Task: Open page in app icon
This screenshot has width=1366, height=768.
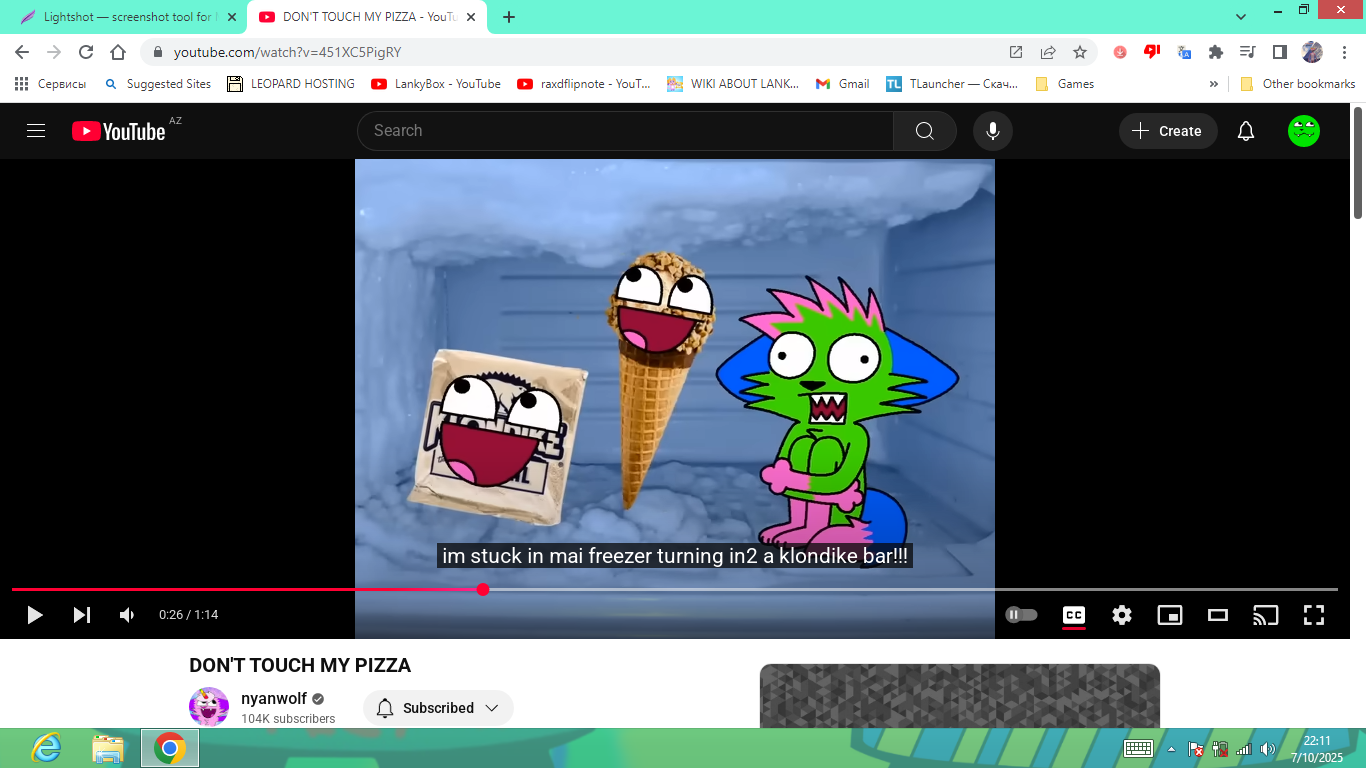Action: tap(1016, 52)
